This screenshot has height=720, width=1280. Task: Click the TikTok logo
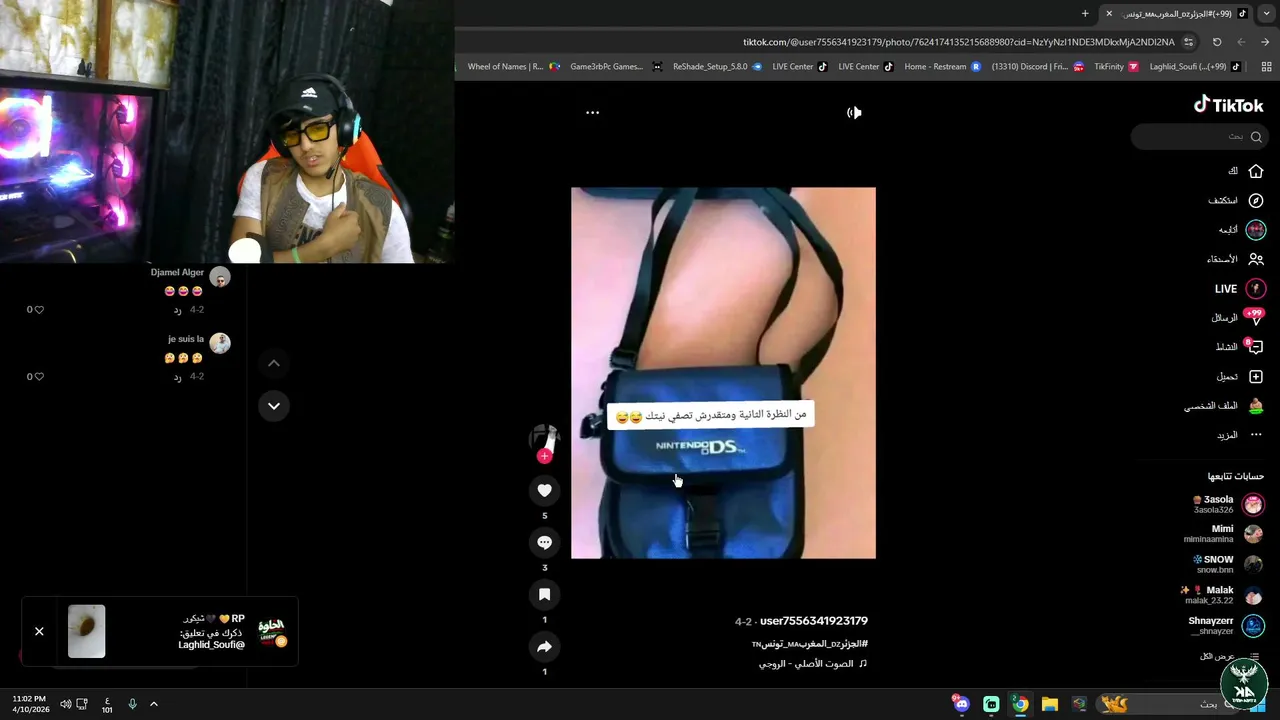click(x=1228, y=105)
